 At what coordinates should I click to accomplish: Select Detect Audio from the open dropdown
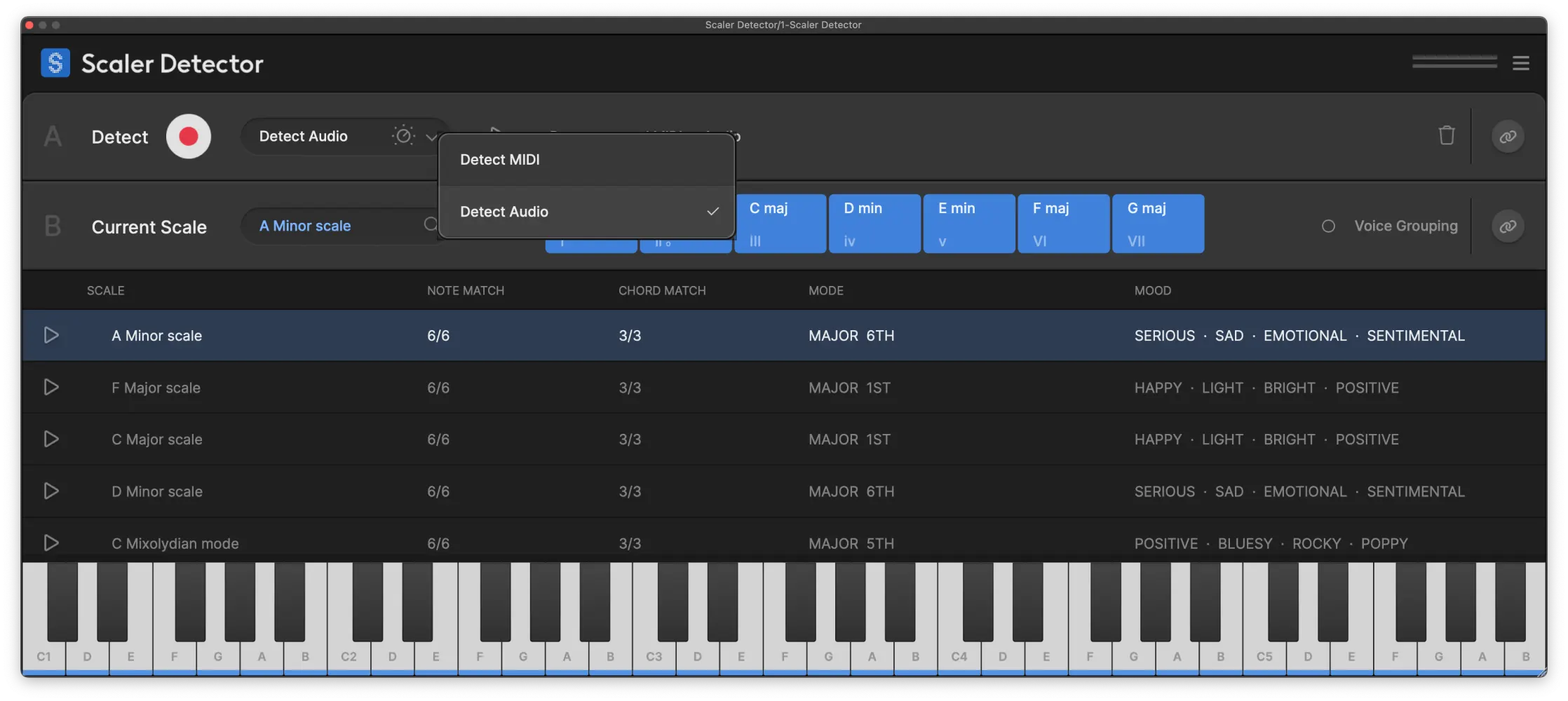[x=505, y=211]
